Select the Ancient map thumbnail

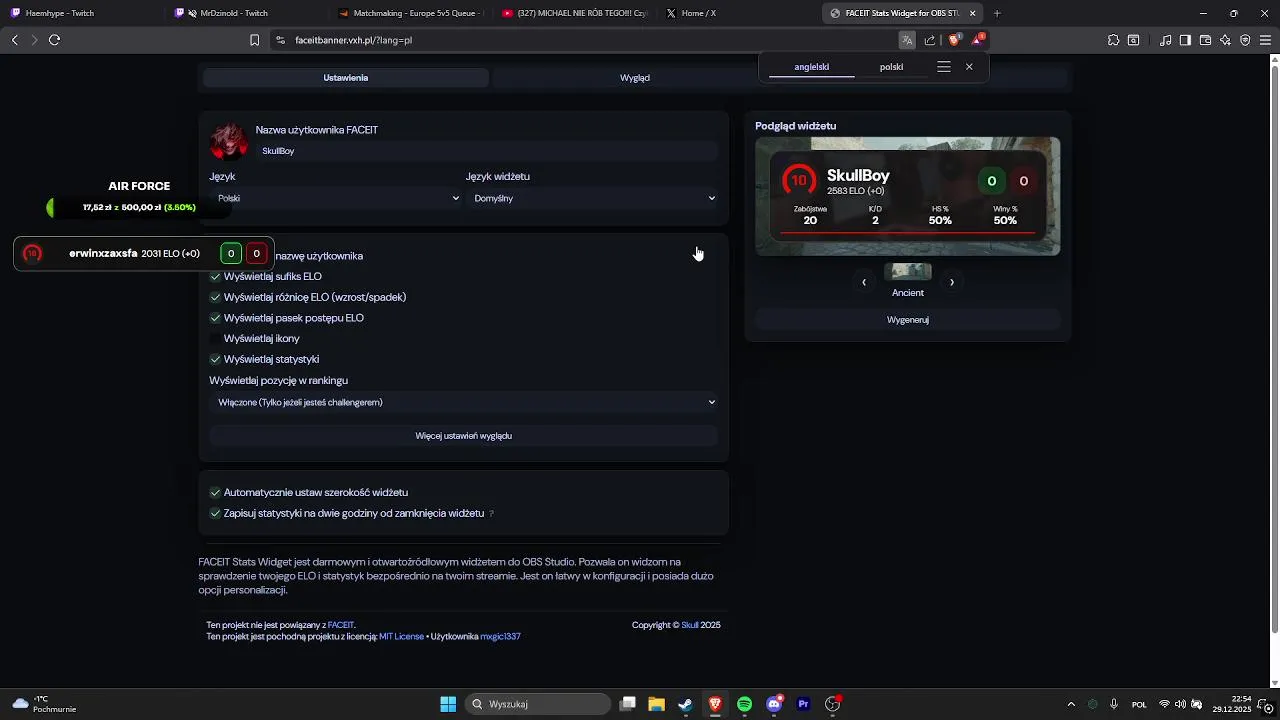coord(908,272)
